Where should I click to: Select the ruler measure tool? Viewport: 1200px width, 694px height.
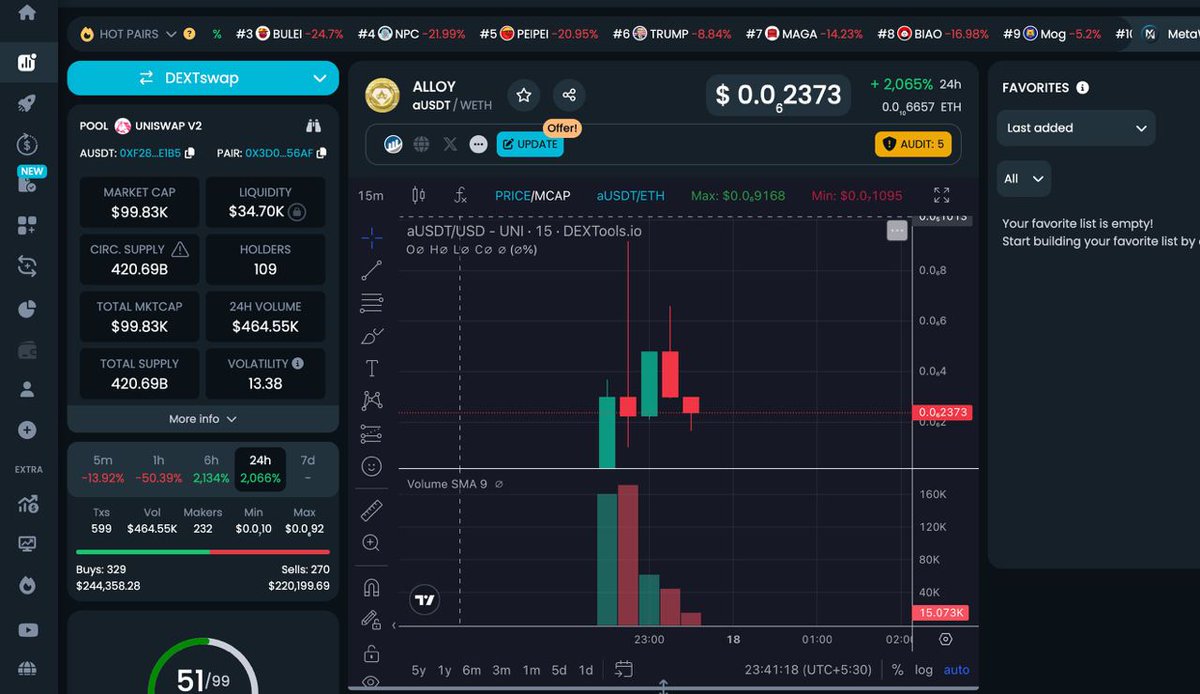tap(371, 510)
